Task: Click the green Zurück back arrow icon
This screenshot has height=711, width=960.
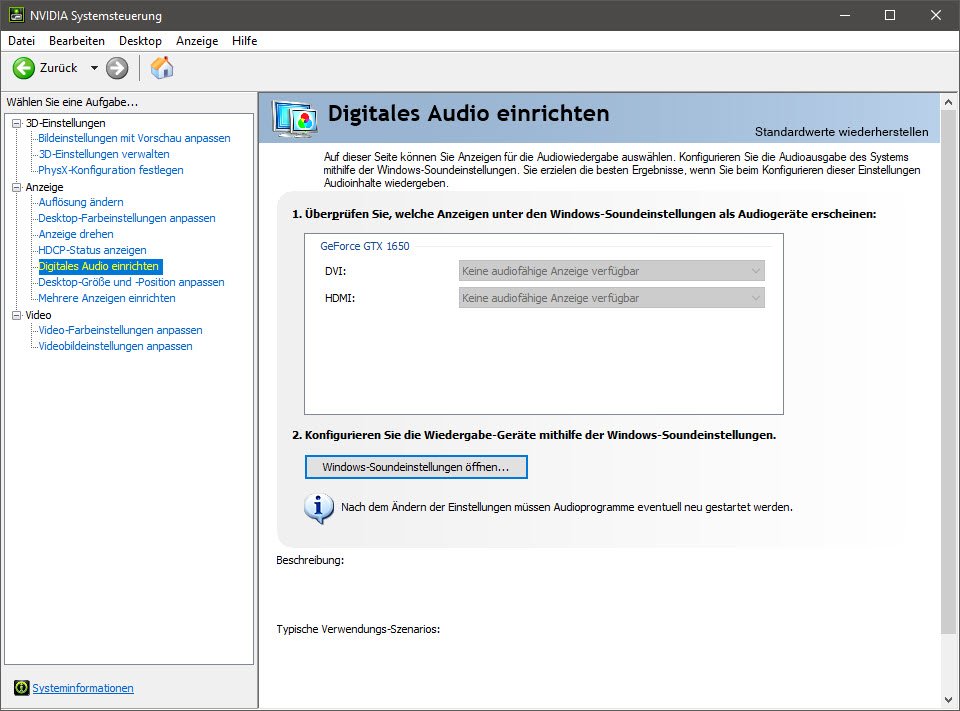Action: [24, 68]
